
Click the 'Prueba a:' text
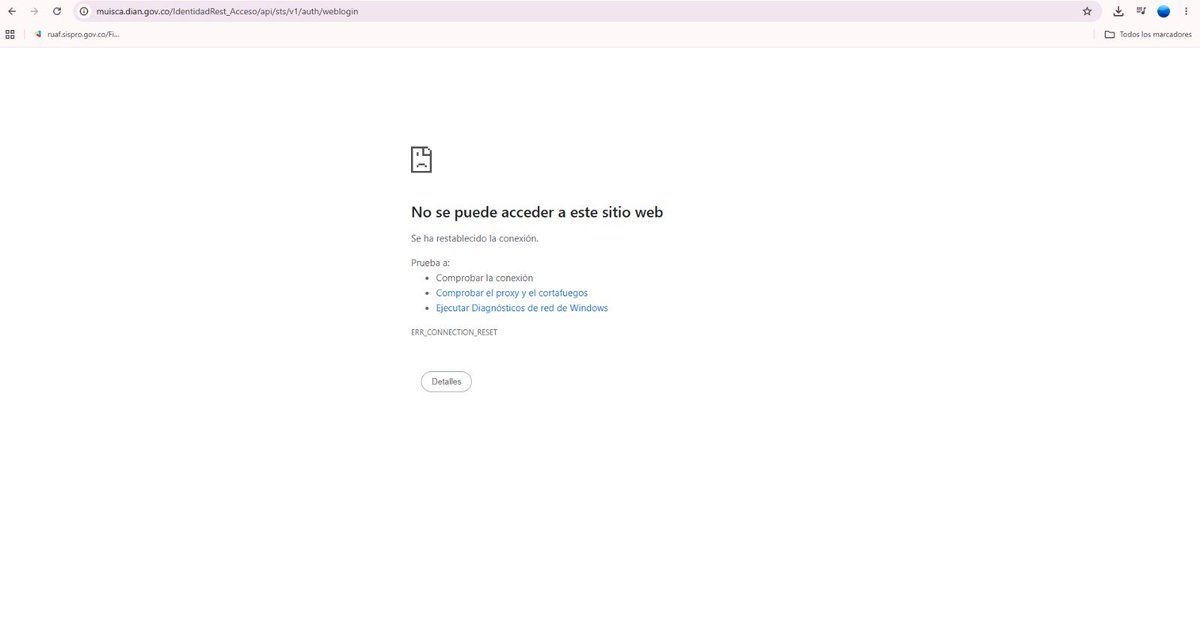click(431, 262)
